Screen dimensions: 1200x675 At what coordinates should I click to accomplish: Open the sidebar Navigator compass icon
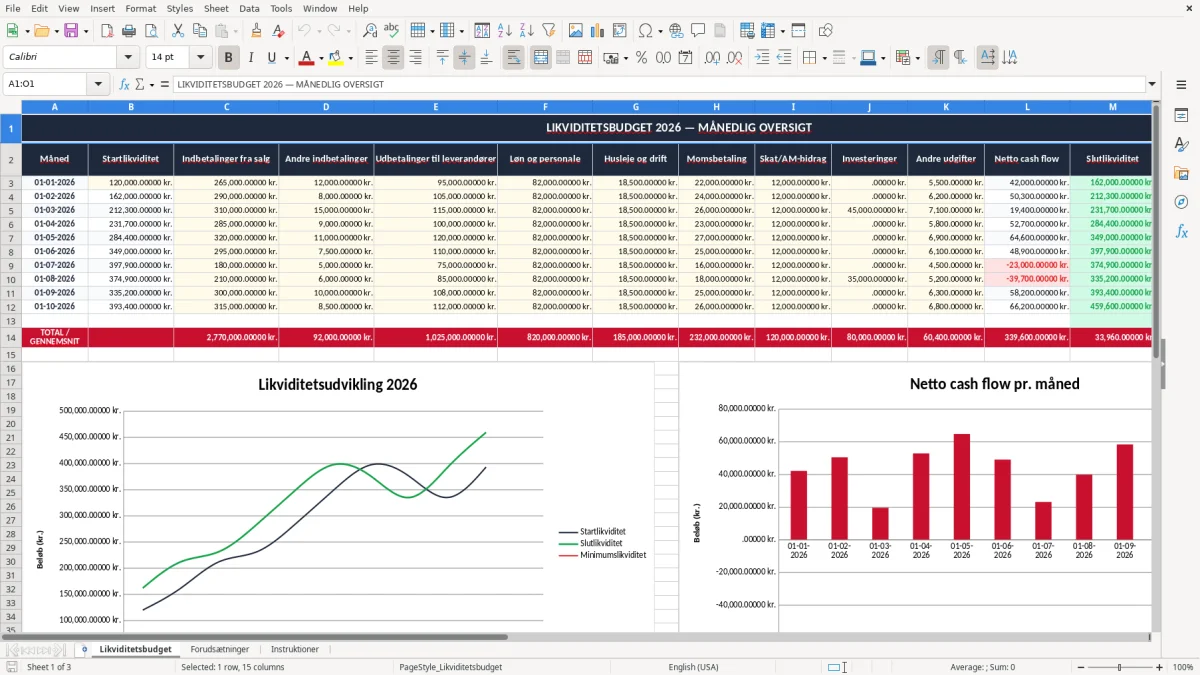(1181, 202)
